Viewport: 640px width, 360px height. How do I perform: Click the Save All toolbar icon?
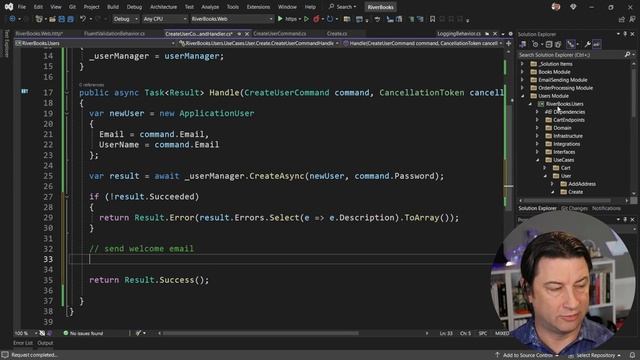tap(70, 19)
